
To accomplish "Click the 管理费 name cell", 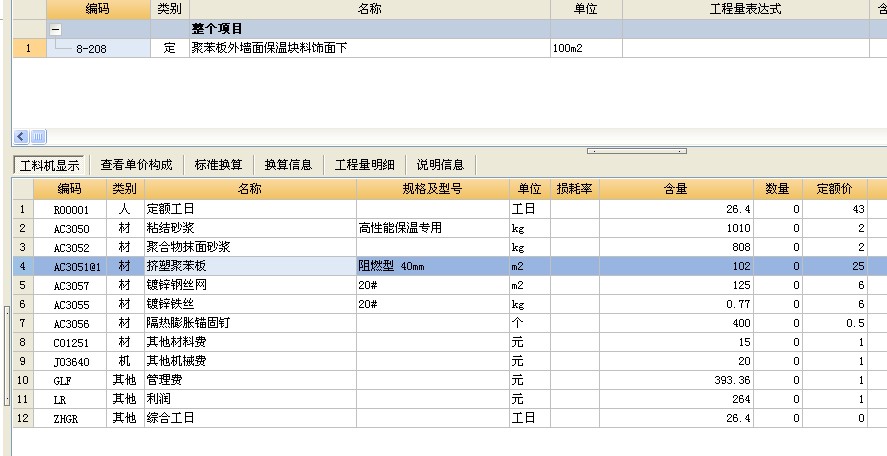I will (x=250, y=380).
